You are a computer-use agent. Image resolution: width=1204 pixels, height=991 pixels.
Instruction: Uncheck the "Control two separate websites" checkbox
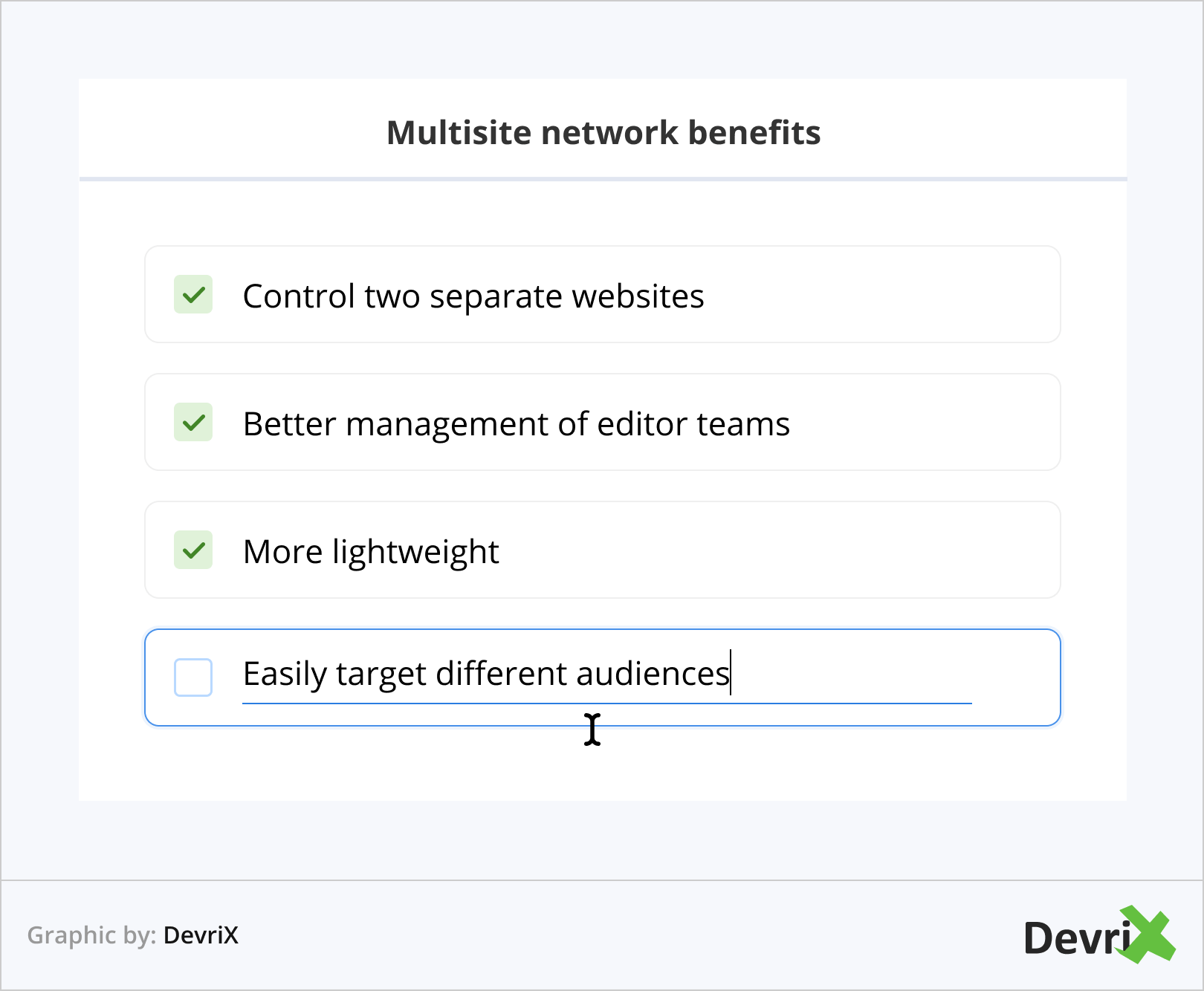[x=193, y=295]
